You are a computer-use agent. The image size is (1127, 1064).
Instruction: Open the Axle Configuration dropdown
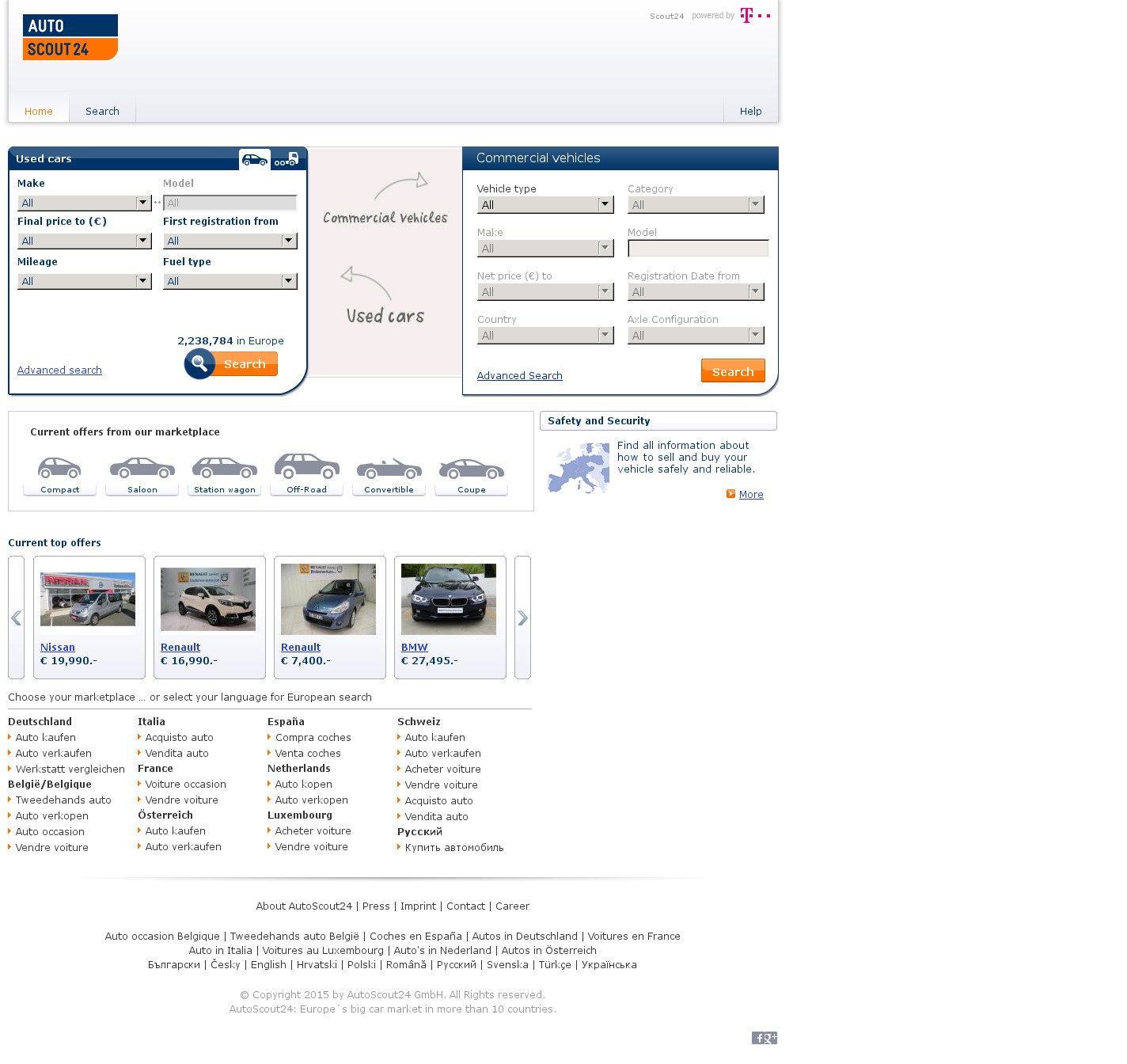click(x=696, y=336)
